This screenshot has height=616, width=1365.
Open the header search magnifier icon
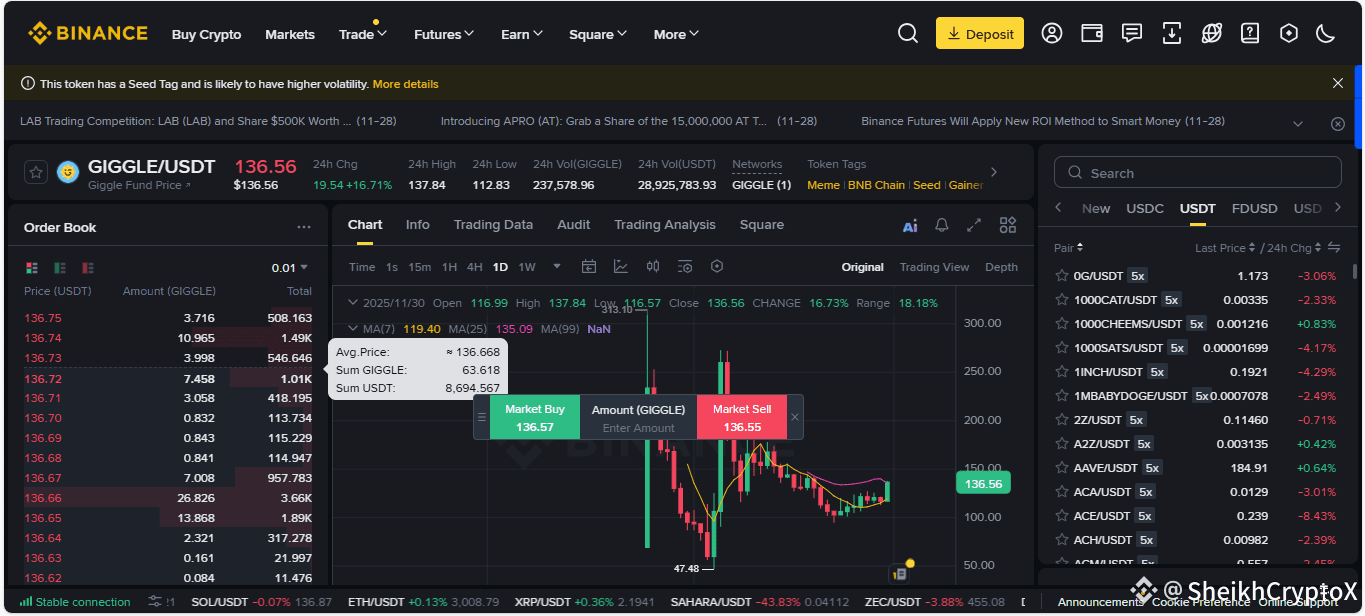pos(908,33)
